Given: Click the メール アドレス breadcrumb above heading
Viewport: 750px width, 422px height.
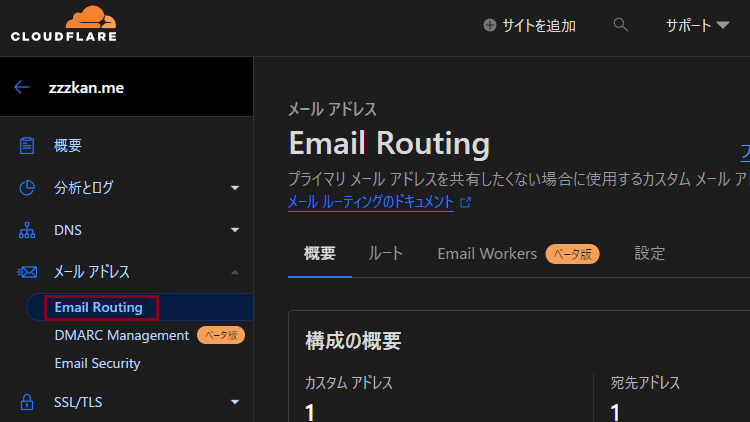Looking at the screenshot, I should click(332, 110).
